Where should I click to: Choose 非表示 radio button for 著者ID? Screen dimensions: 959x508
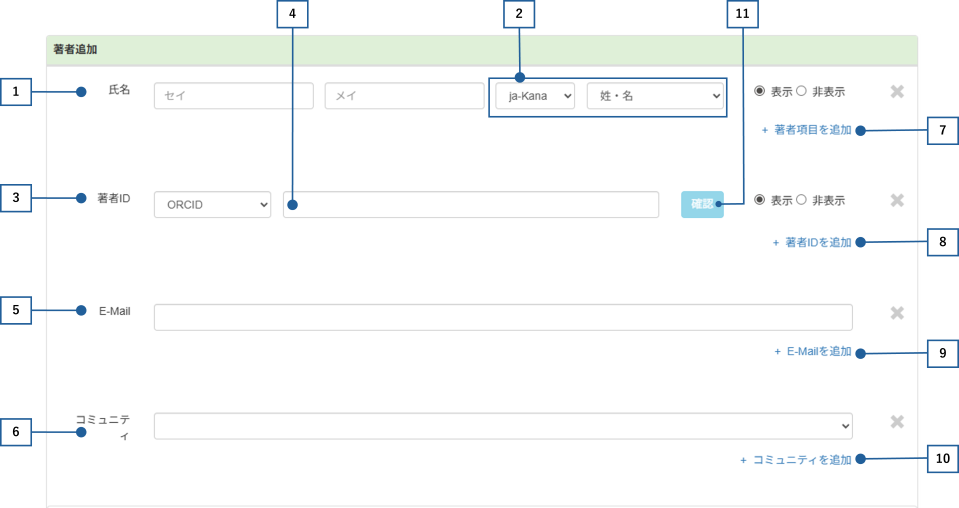(801, 200)
